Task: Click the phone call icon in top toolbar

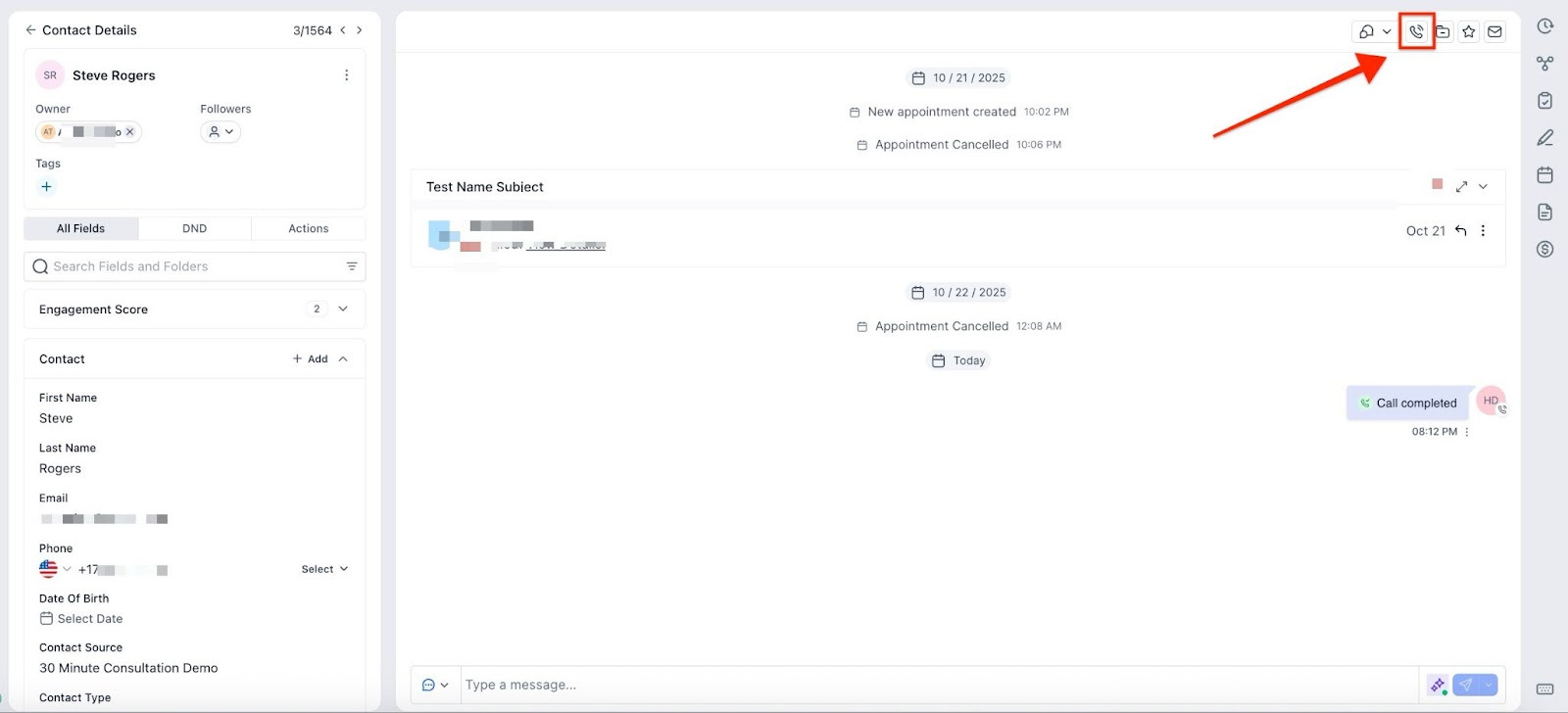Action: point(1416,31)
